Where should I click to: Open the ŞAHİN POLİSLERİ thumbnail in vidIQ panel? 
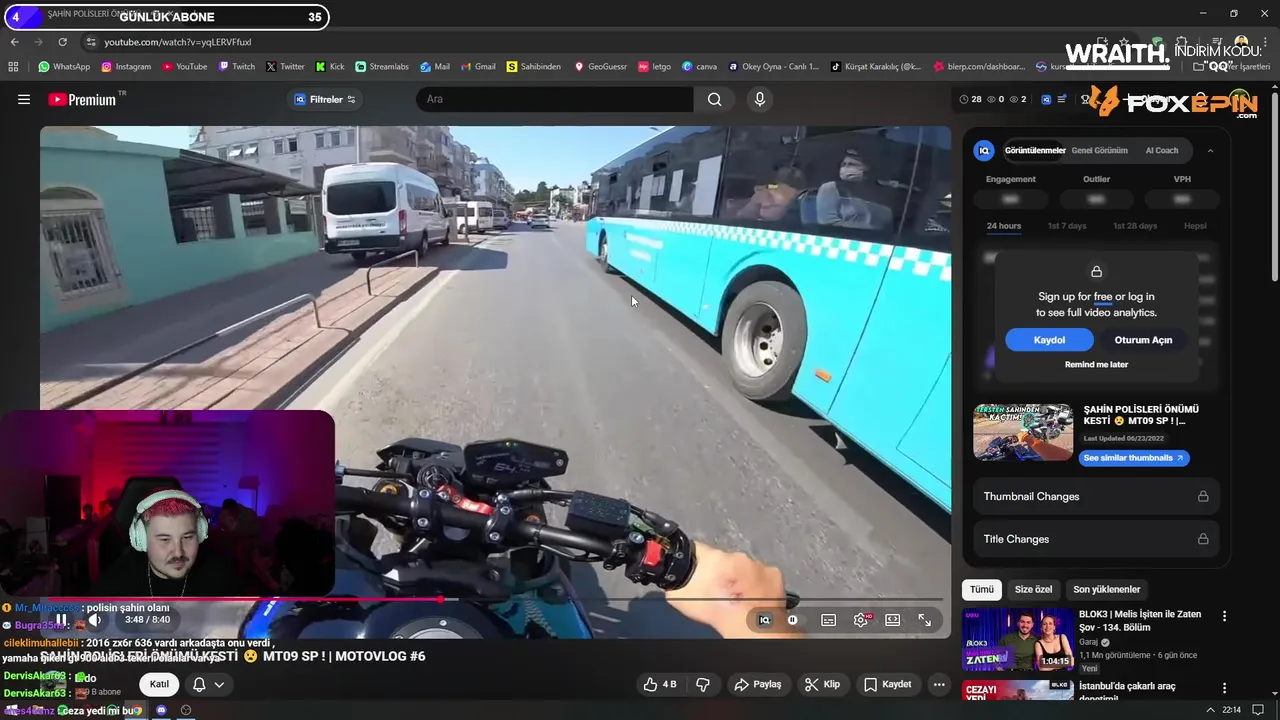click(1023, 433)
